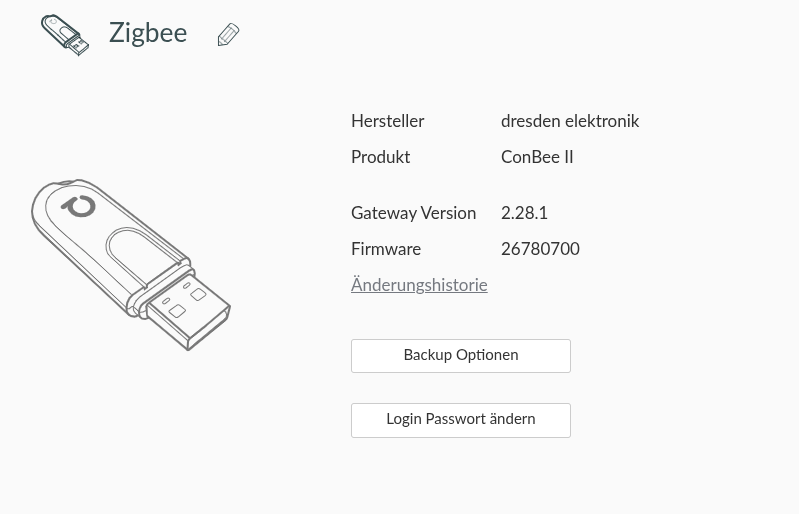Click the pencil edit icon beside Zigbee
Viewport: 799px width, 514px height.
point(228,34)
